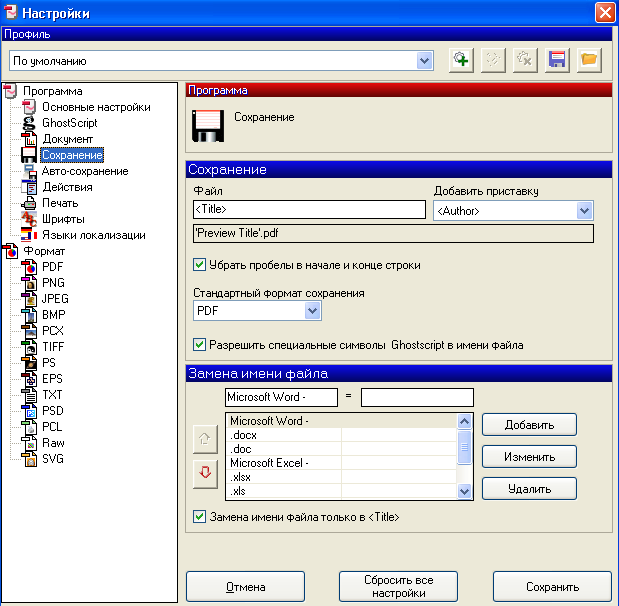Click the replacement list scroll-up arrow
The height and width of the screenshot is (606, 619).
(465, 422)
